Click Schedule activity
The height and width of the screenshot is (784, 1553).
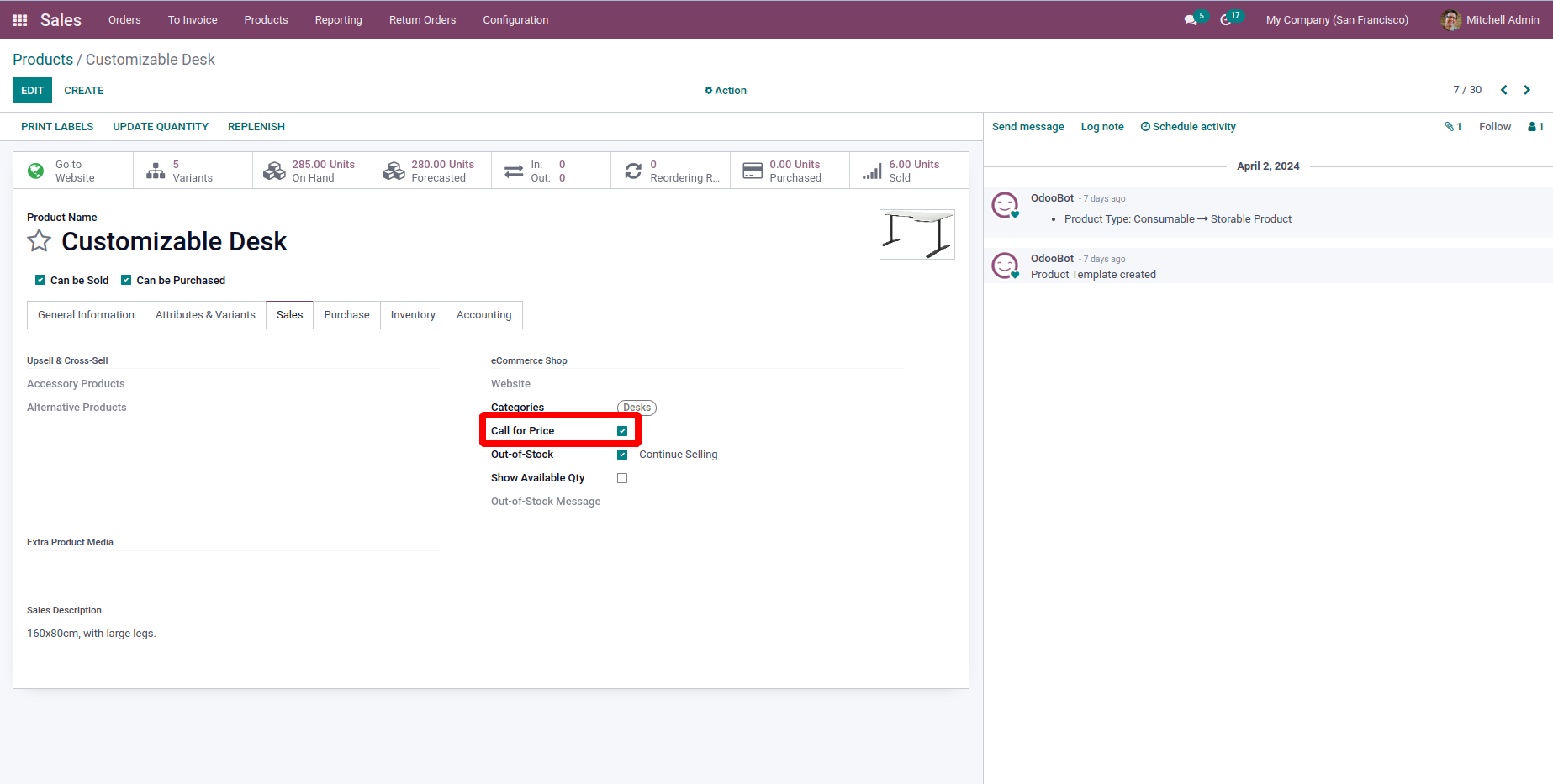tap(1188, 127)
